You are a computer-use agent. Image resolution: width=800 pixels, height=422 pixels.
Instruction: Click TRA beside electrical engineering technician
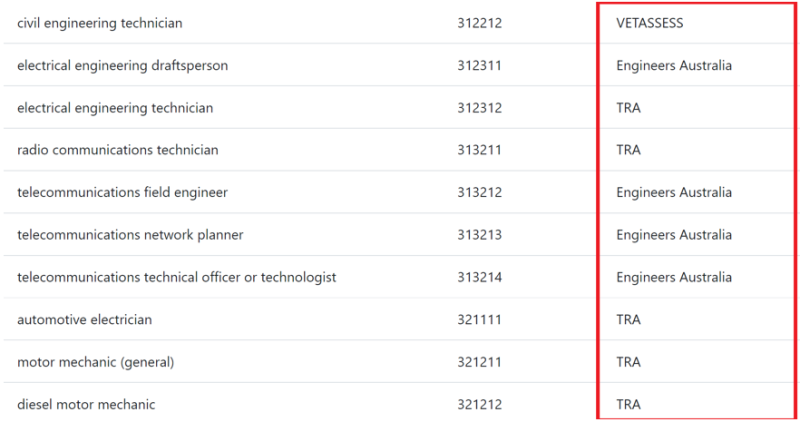tap(628, 107)
